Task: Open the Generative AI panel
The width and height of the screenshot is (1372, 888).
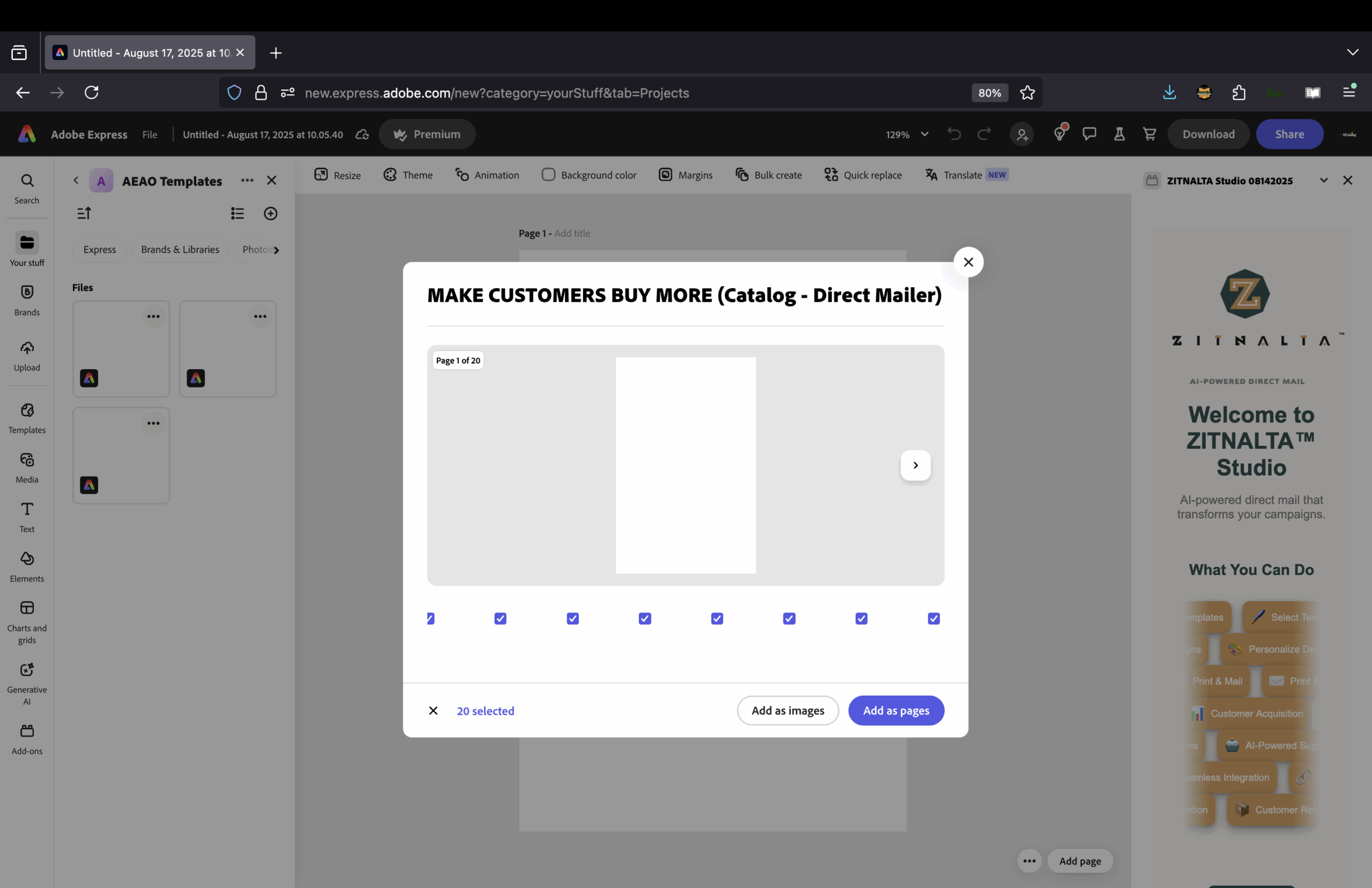Action: (x=26, y=683)
